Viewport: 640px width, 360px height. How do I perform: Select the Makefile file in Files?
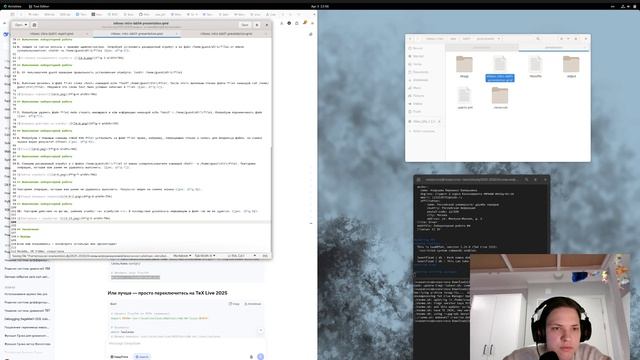pyautogui.click(x=535, y=67)
